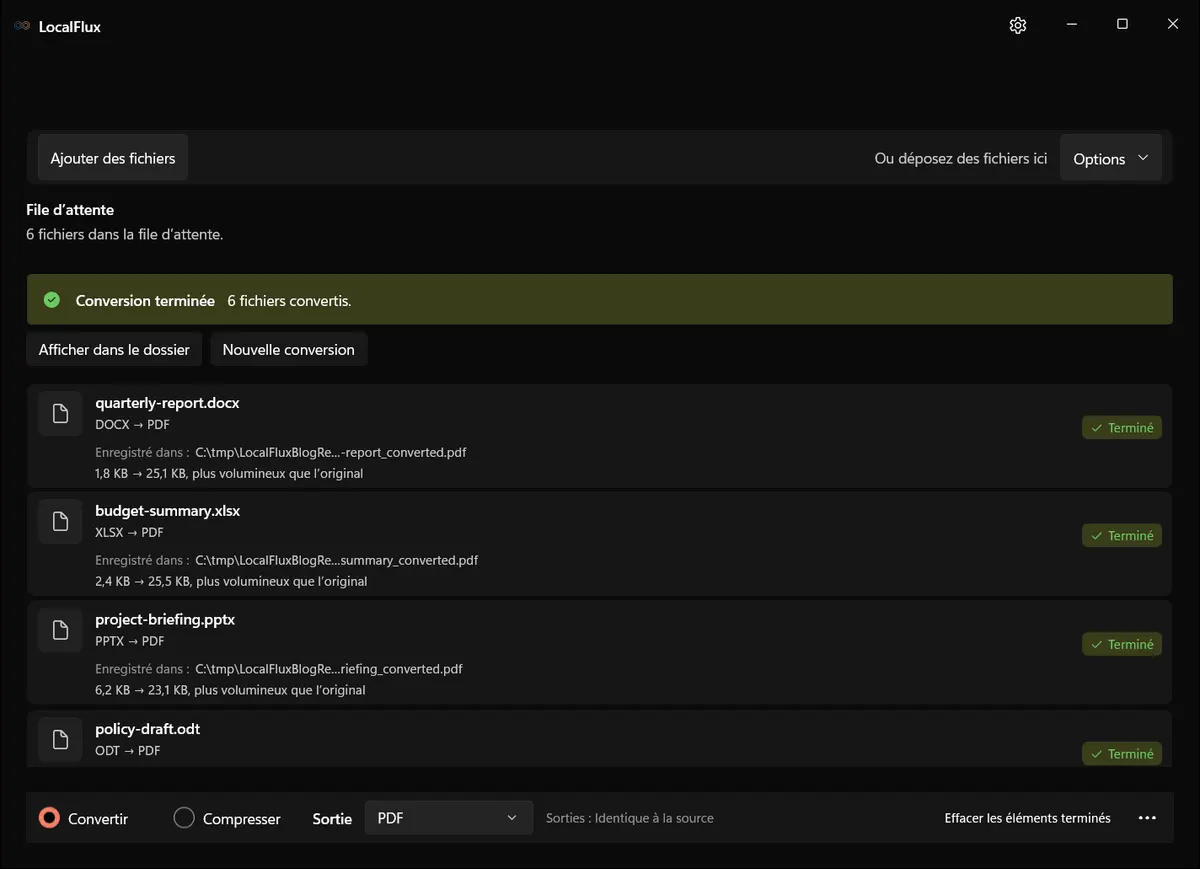Select the Compresser radio button
Screen dimensions: 1200x869
point(184,818)
